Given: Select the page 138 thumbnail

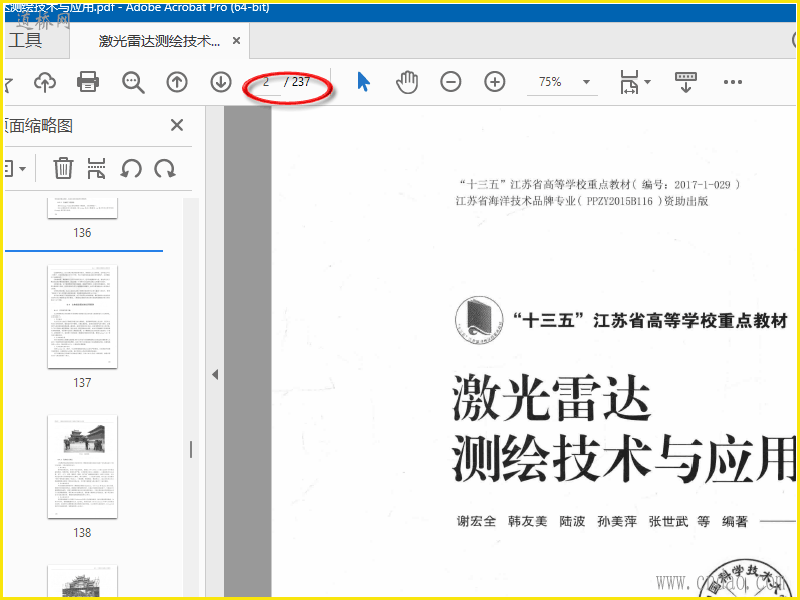Looking at the screenshot, I should [x=82, y=467].
